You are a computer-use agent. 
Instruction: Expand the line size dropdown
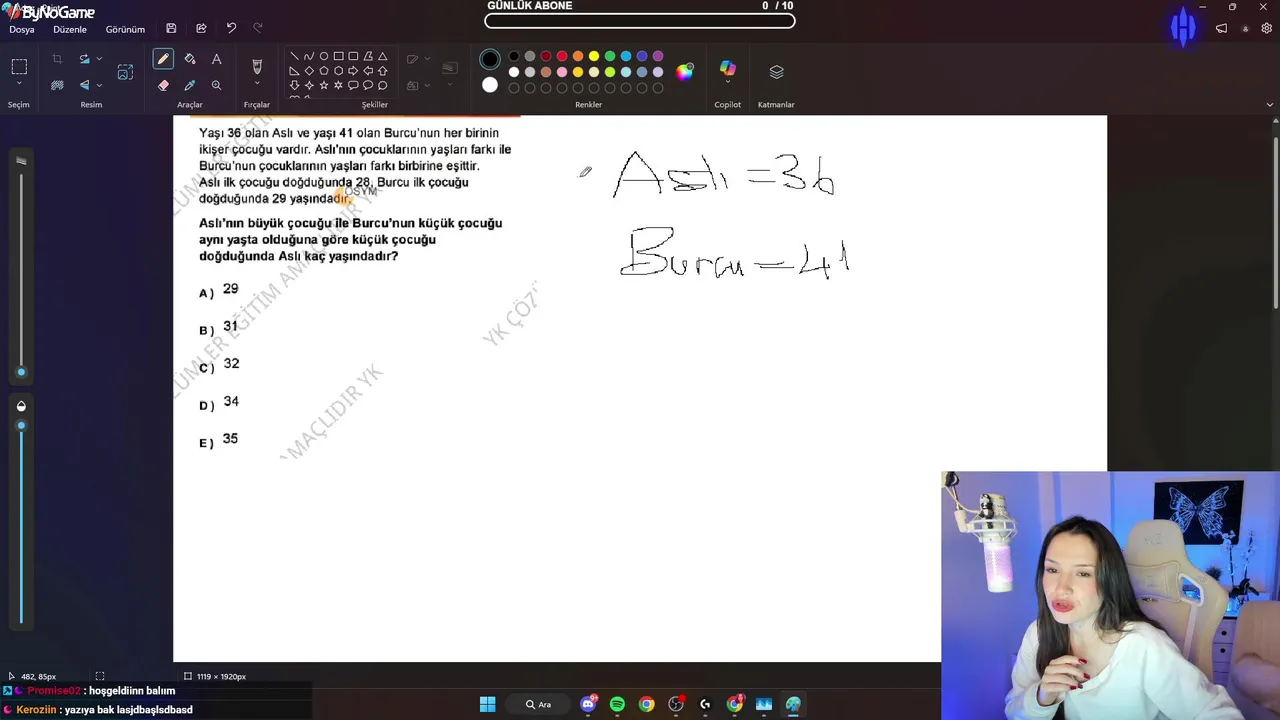tap(450, 85)
